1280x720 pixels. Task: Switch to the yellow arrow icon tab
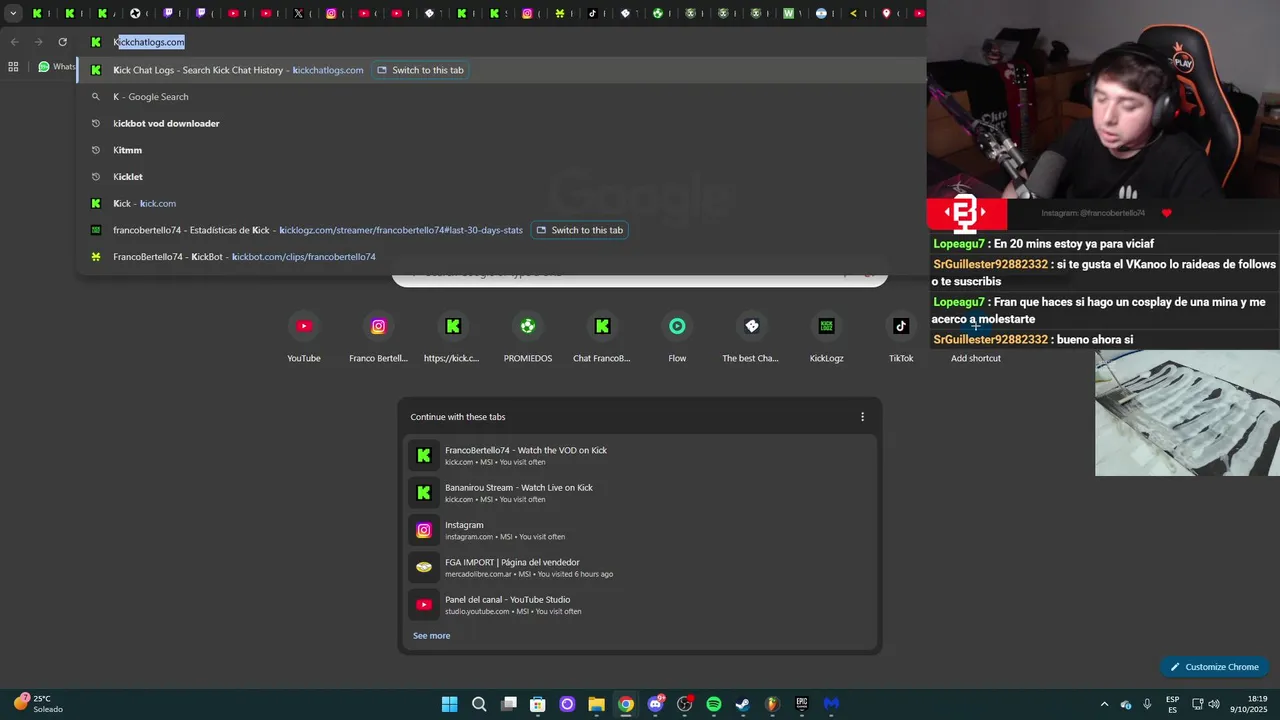pos(853,13)
